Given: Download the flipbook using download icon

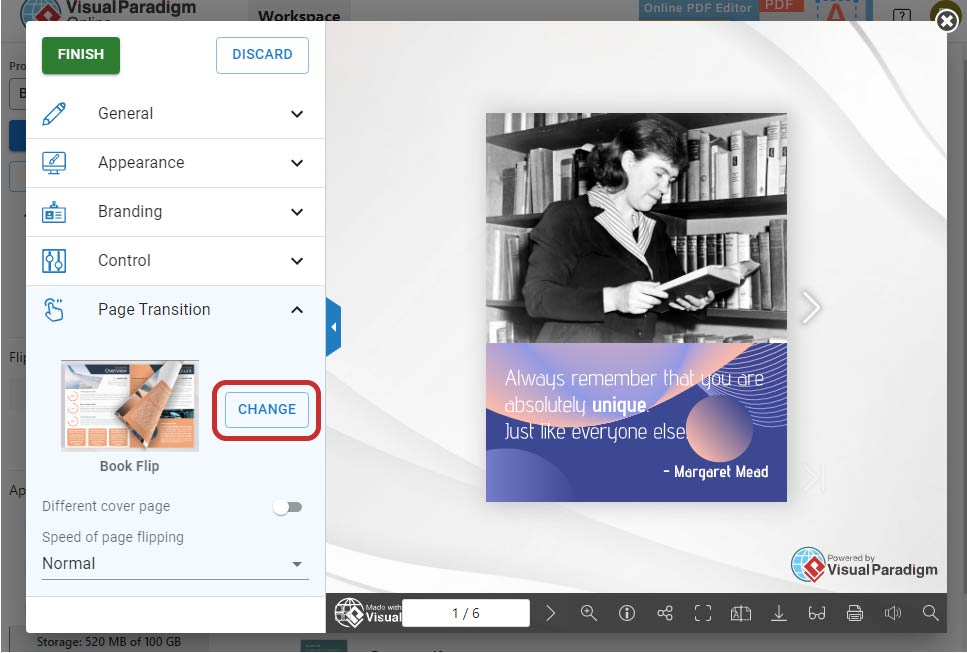Looking at the screenshot, I should 779,613.
